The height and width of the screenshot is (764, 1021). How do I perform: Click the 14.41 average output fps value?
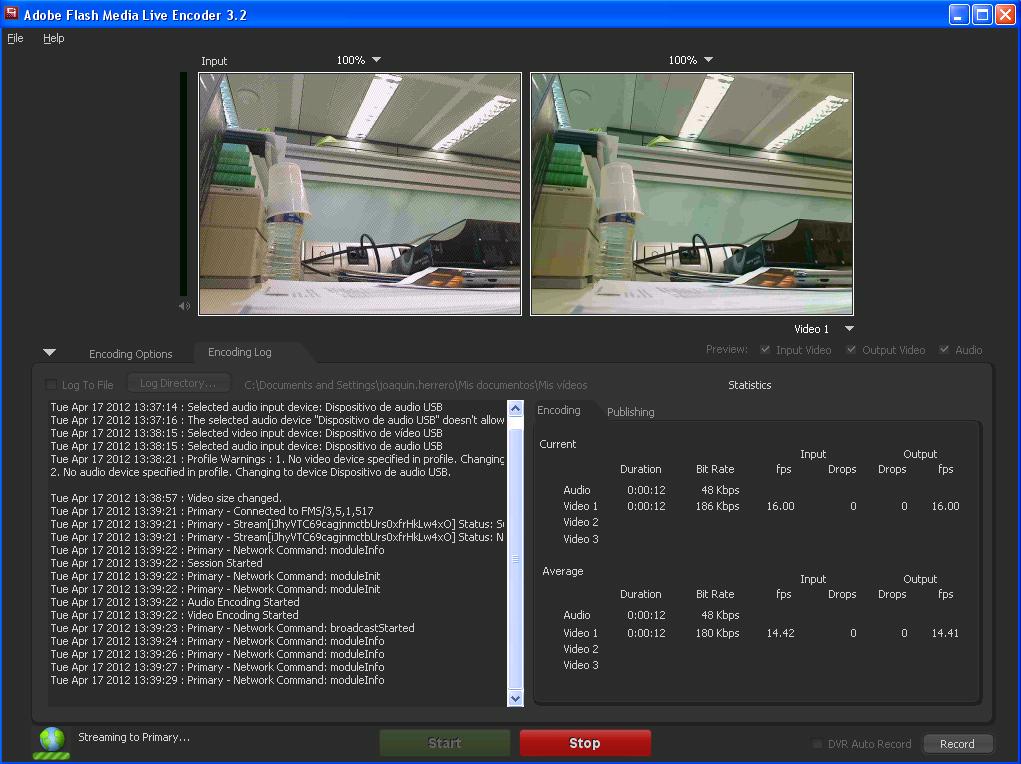point(945,633)
